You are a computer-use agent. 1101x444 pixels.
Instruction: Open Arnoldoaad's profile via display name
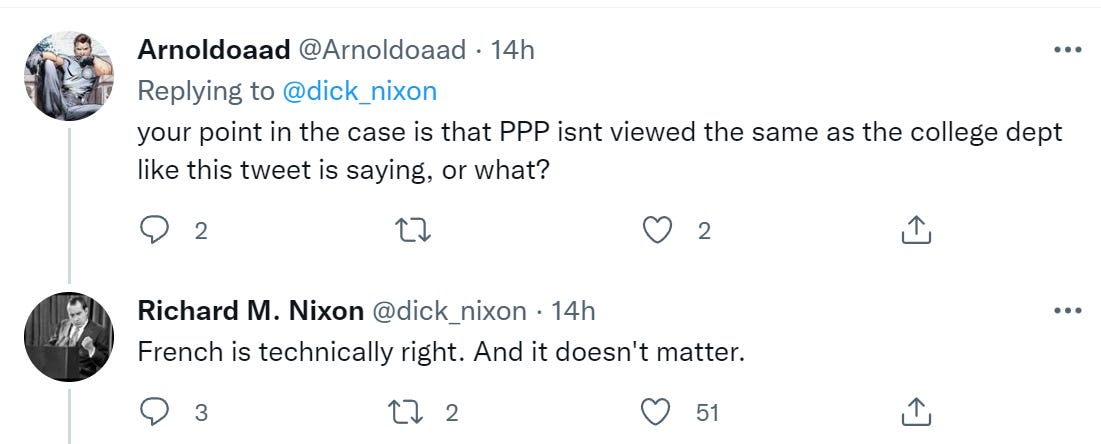[214, 50]
